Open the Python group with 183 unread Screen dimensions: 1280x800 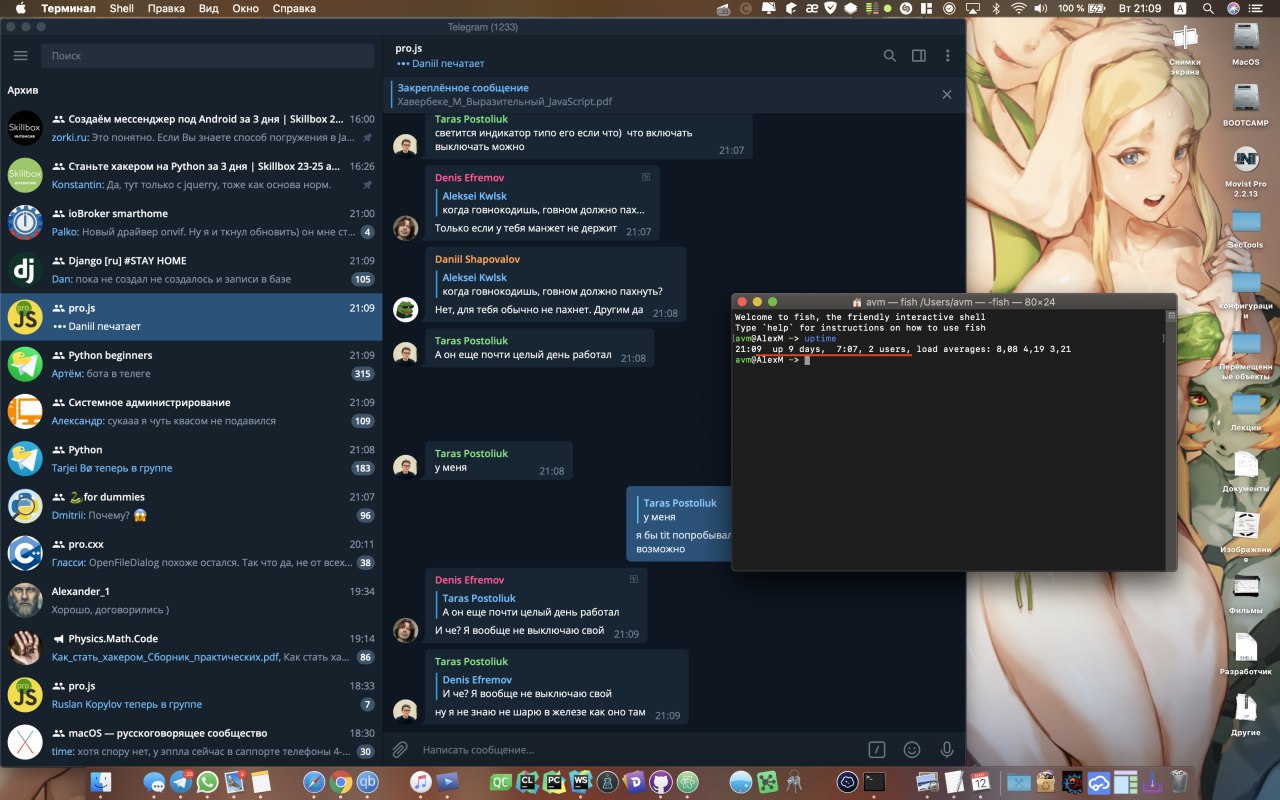(191, 458)
